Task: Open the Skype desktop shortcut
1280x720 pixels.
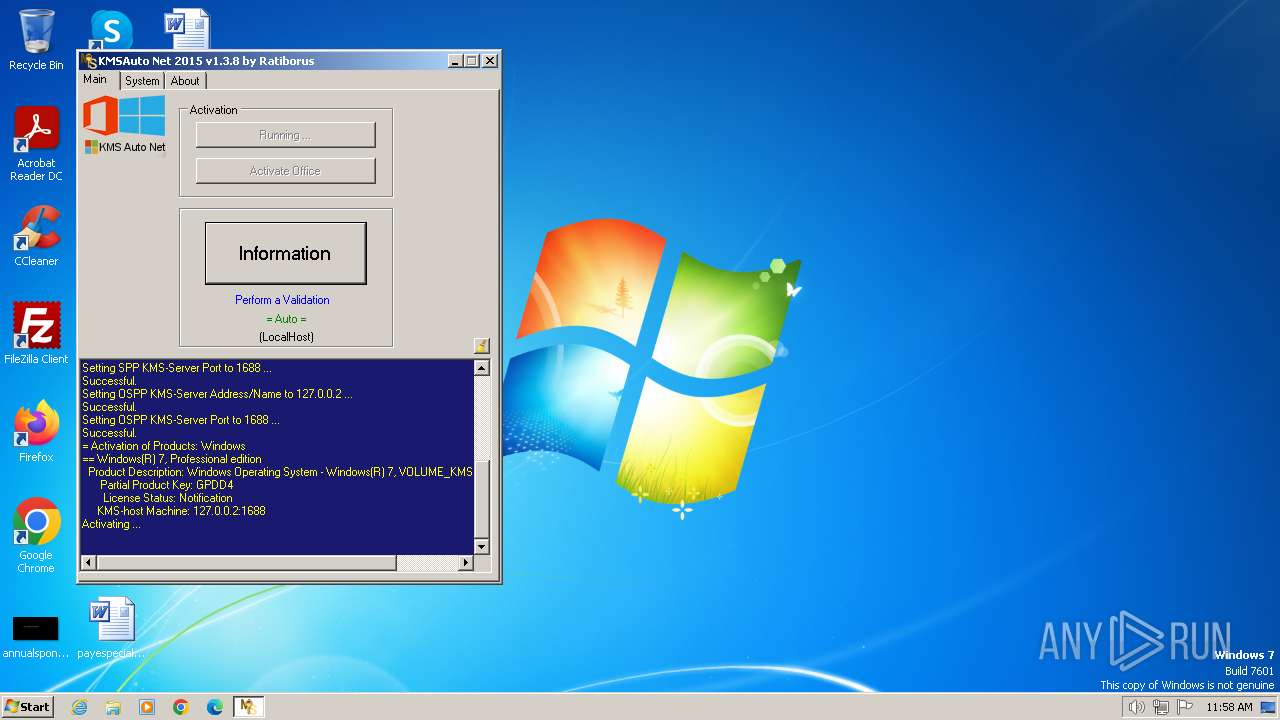Action: pyautogui.click(x=110, y=29)
